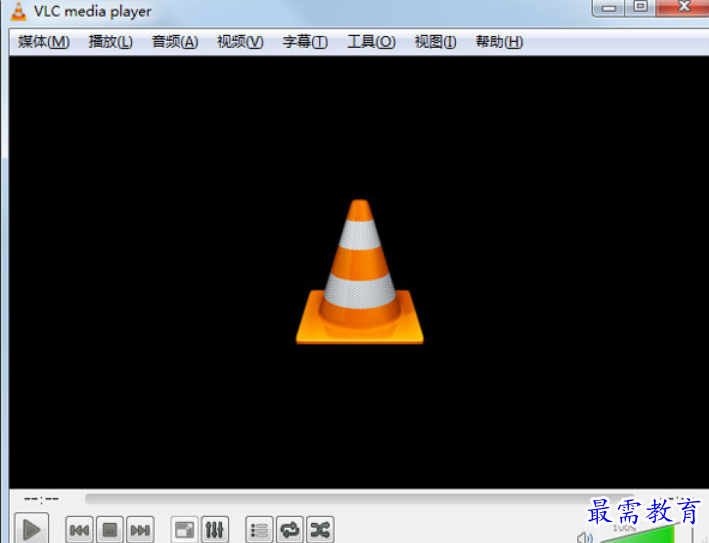Open the 播放(L) playback menu
709x543 pixels.
[x=110, y=42]
